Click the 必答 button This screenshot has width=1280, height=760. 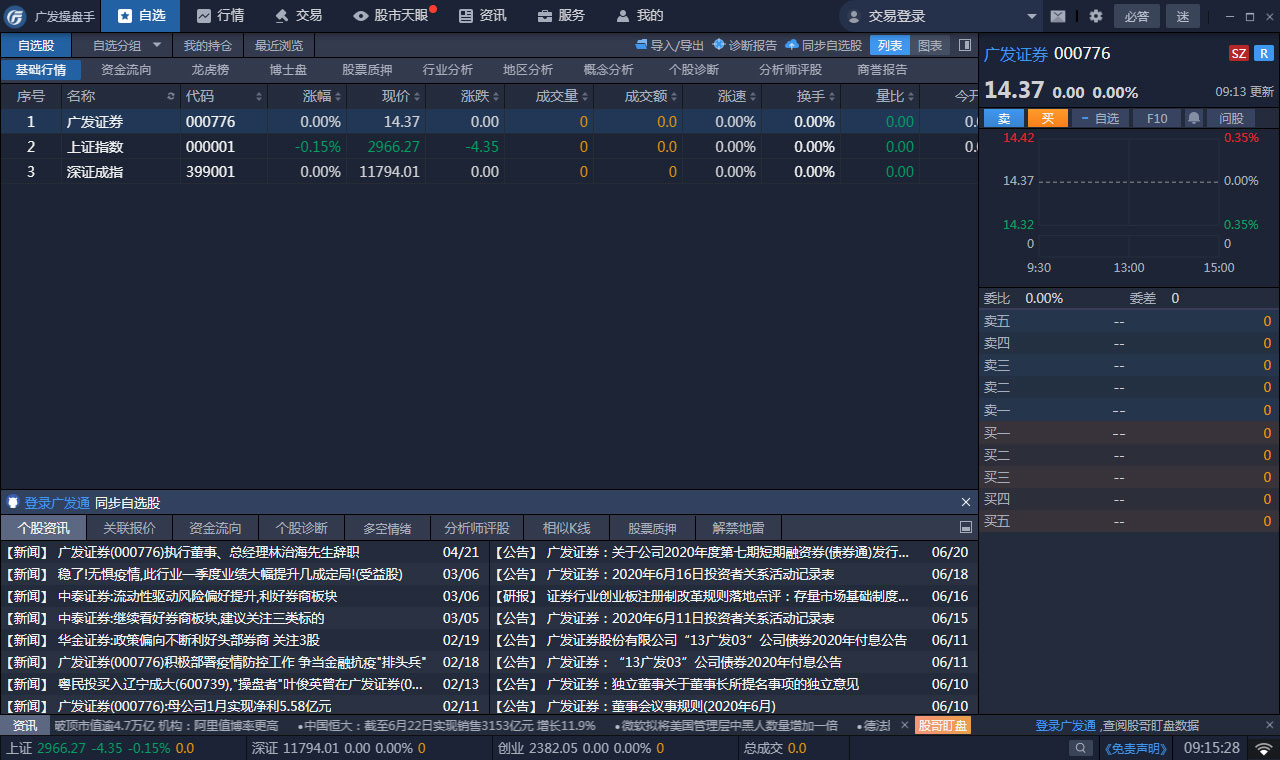[1136, 16]
